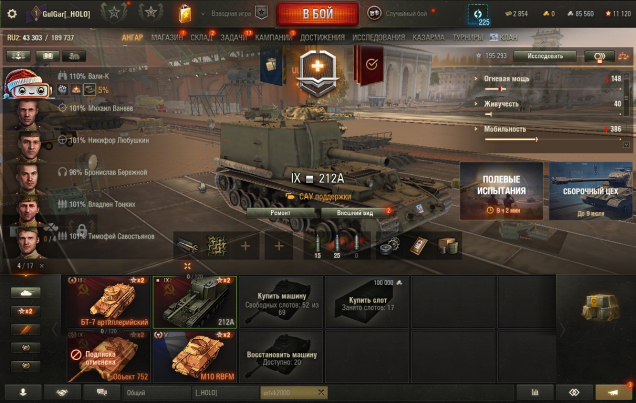Click the Ремонт button

[x=281, y=213]
